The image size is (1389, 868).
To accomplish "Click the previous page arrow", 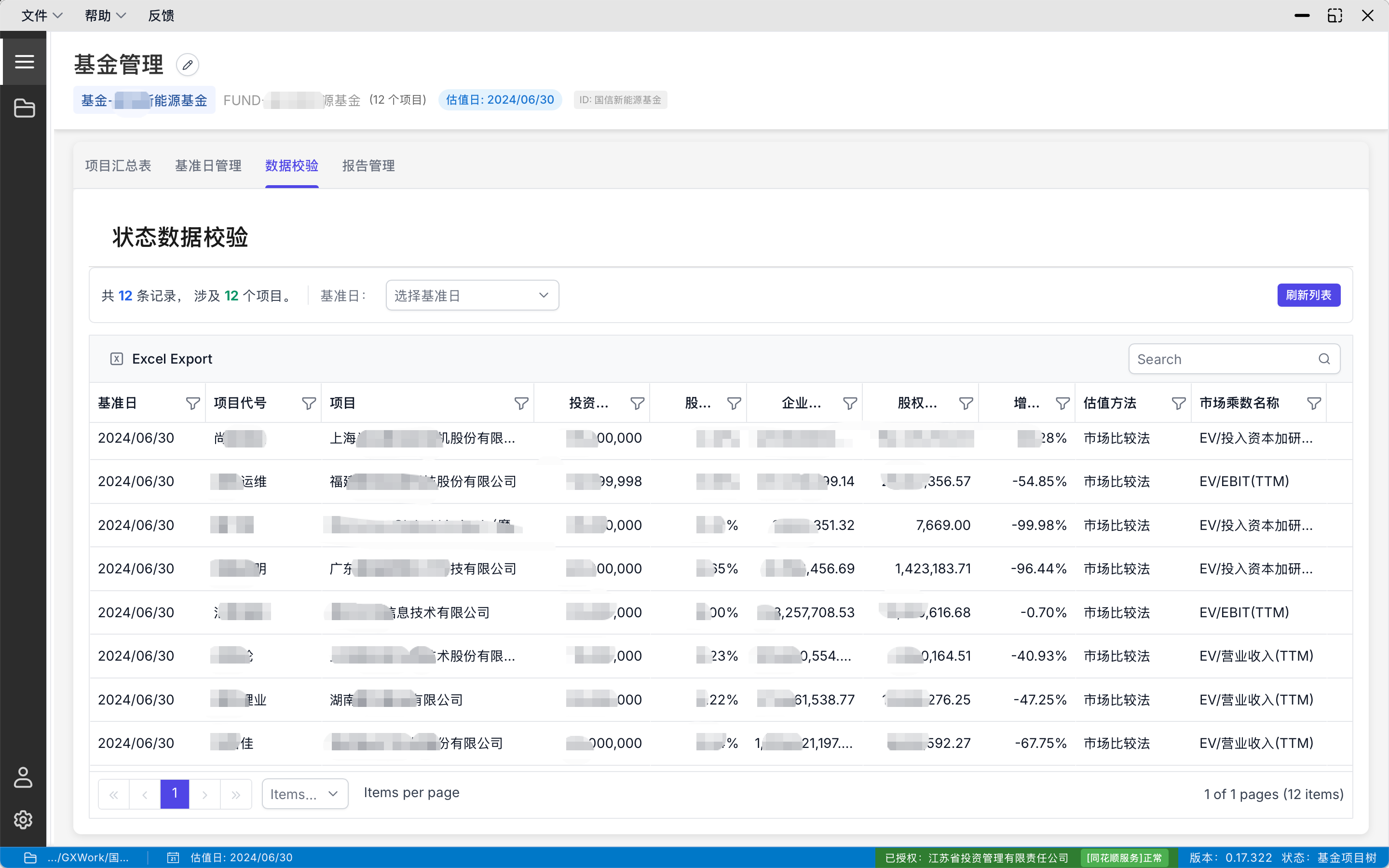I will [145, 794].
